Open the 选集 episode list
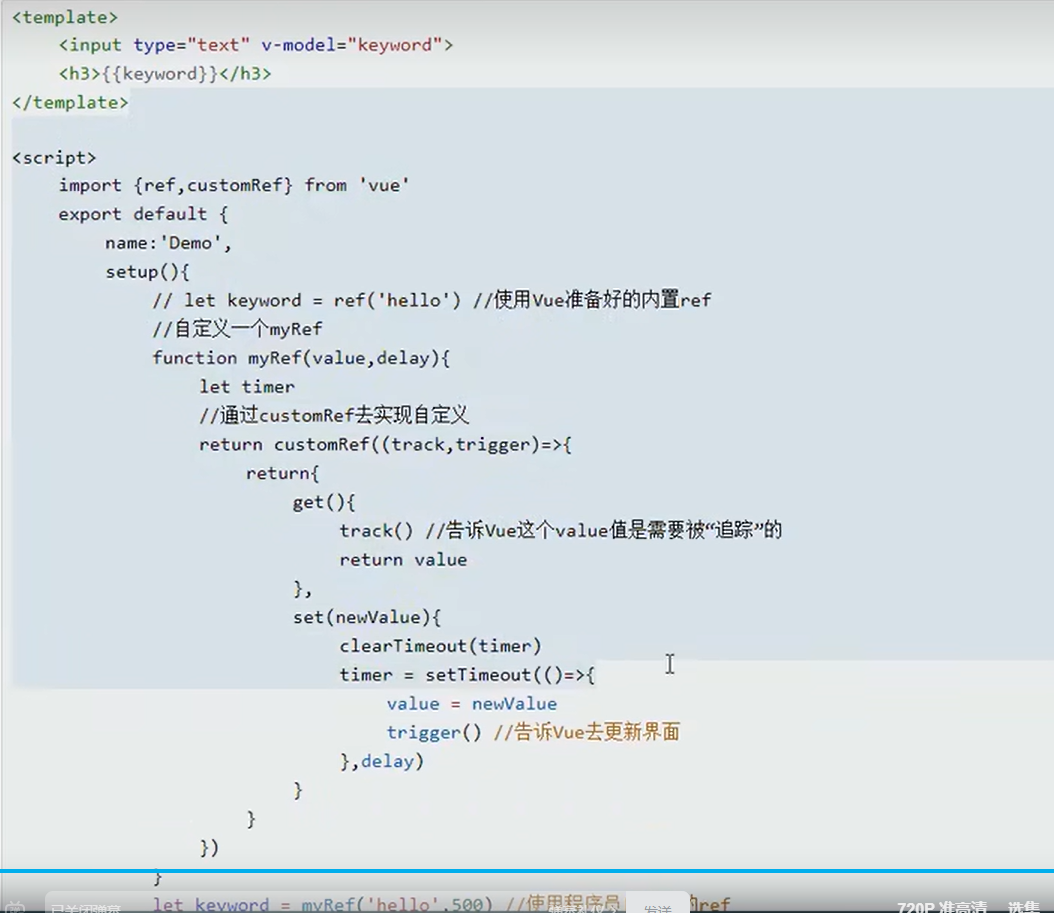1054x913 pixels. point(1024,907)
